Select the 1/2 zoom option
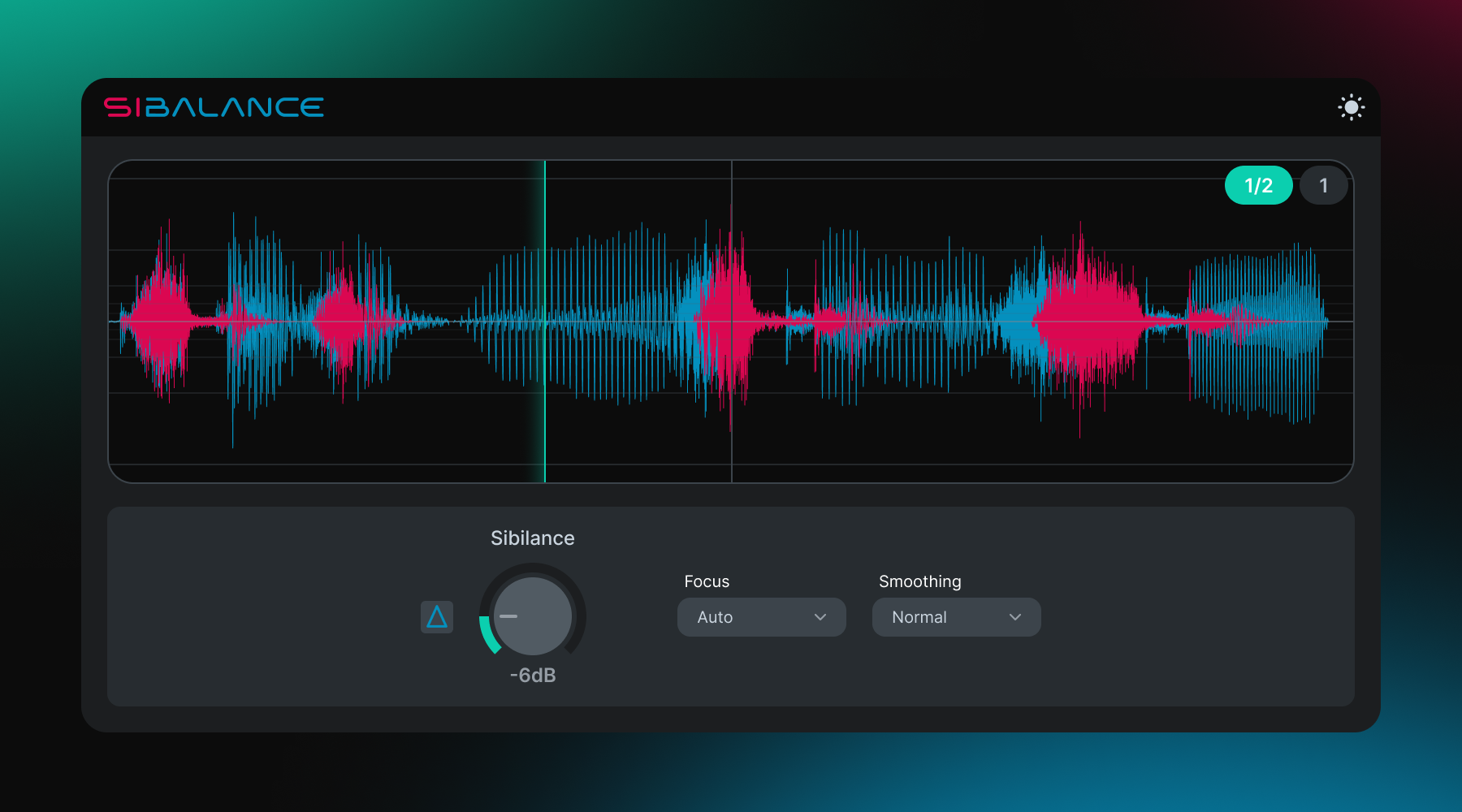1462x812 pixels. (1258, 185)
